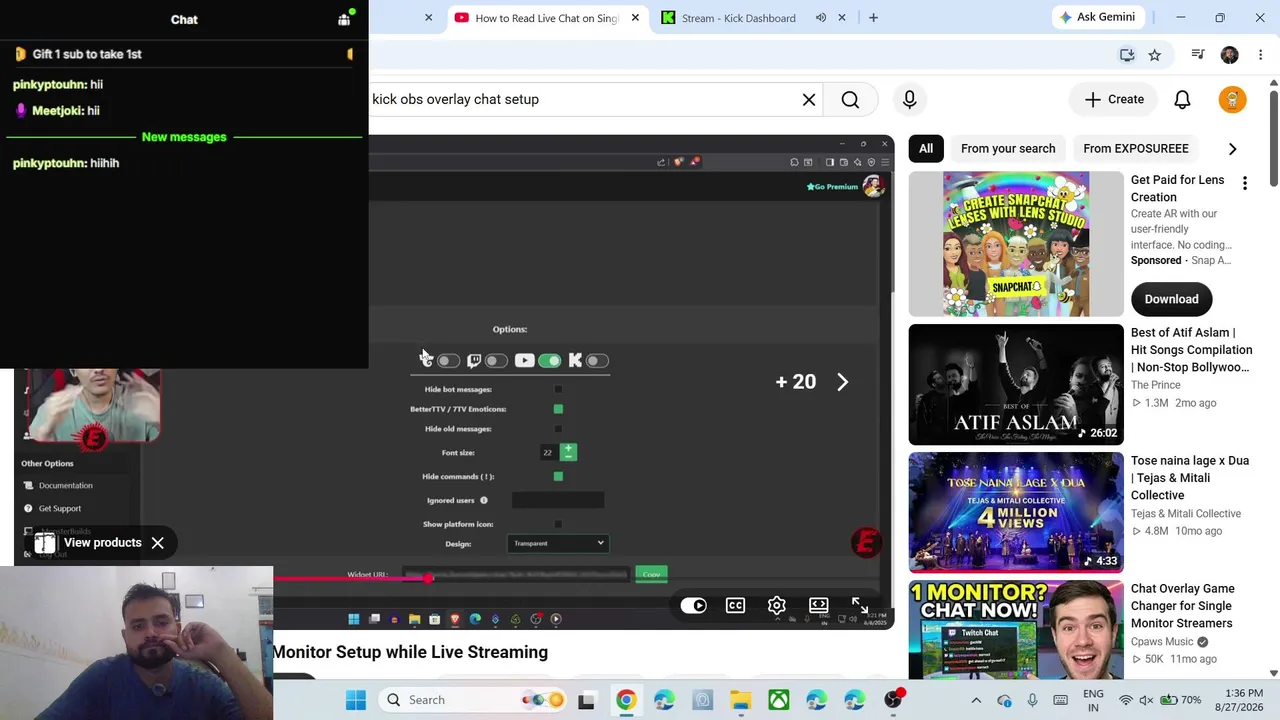Mute the Kick Dashboard tab audio

pyautogui.click(x=821, y=18)
